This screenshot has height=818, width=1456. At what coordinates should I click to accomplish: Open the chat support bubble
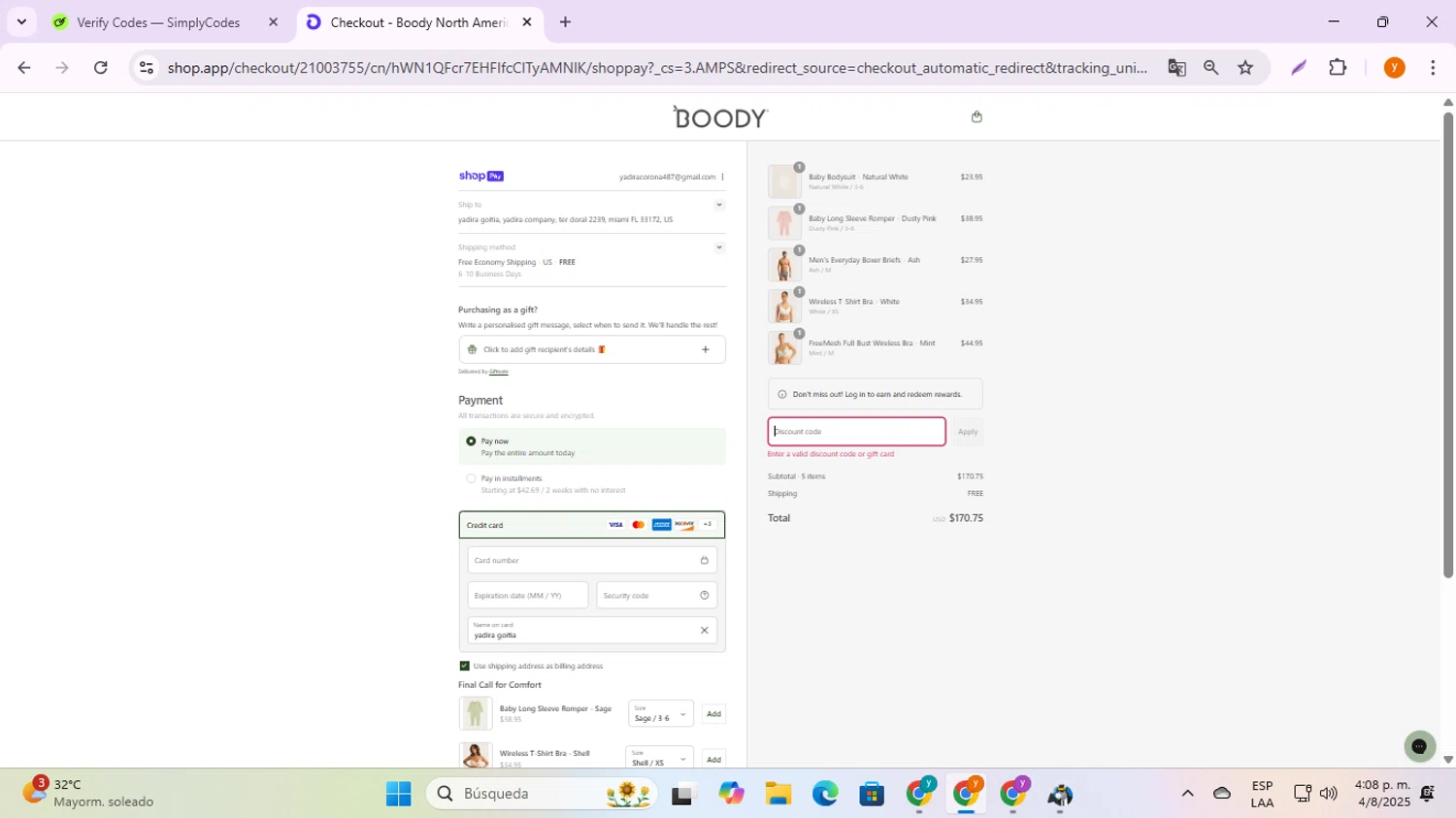1419,745
